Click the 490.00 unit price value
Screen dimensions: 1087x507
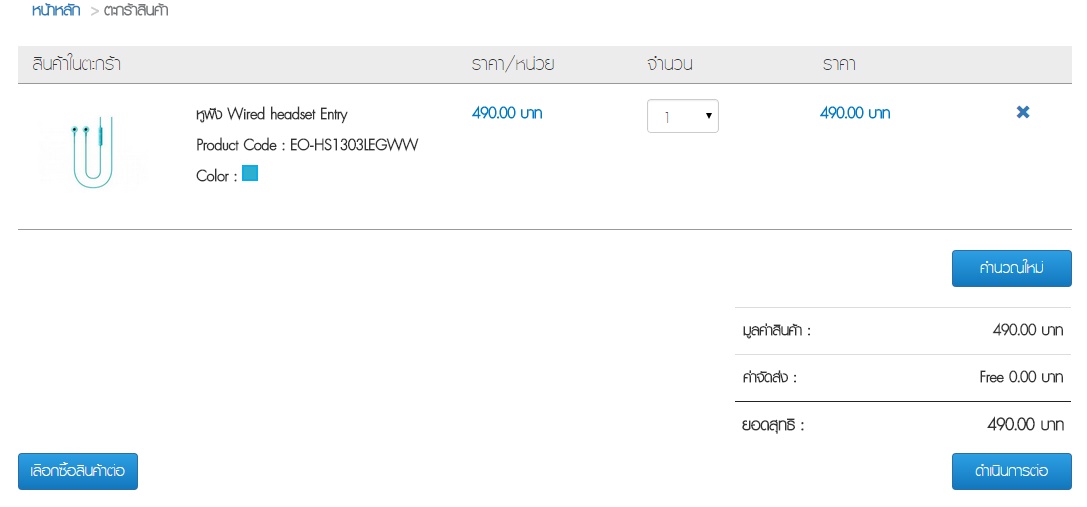coord(507,113)
